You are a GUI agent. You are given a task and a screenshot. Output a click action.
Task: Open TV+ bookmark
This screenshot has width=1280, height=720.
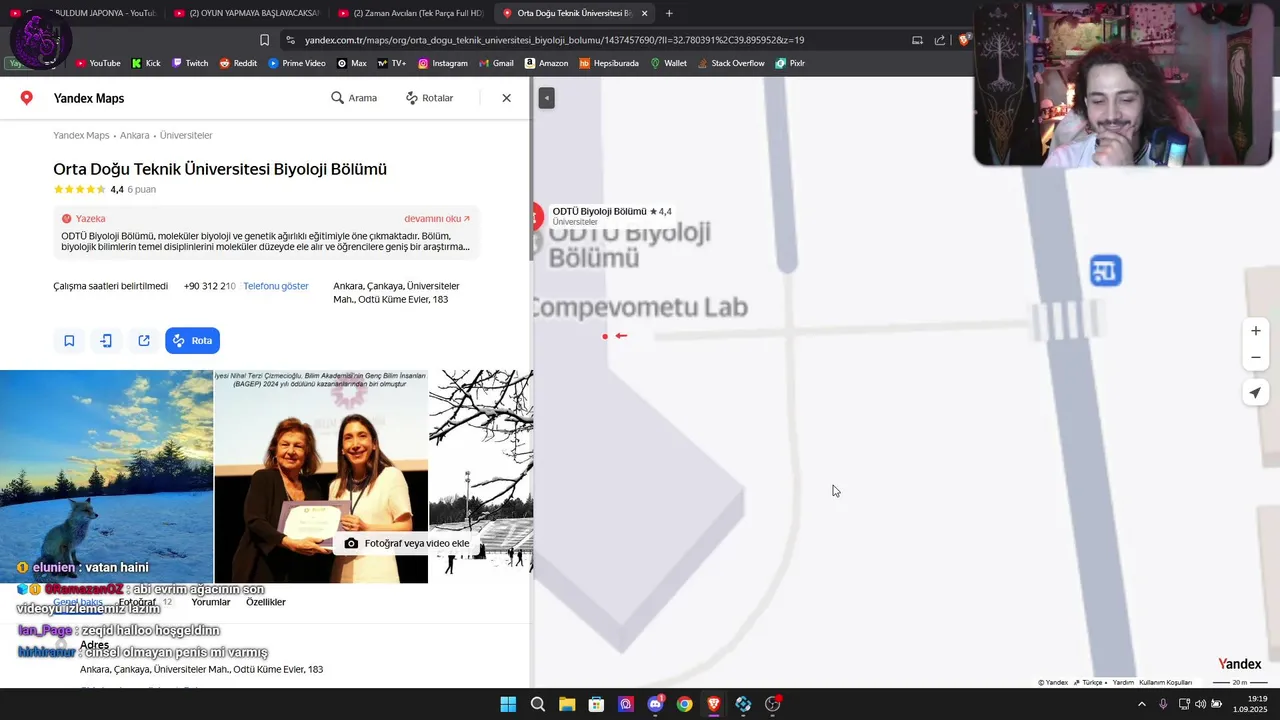tap(392, 63)
